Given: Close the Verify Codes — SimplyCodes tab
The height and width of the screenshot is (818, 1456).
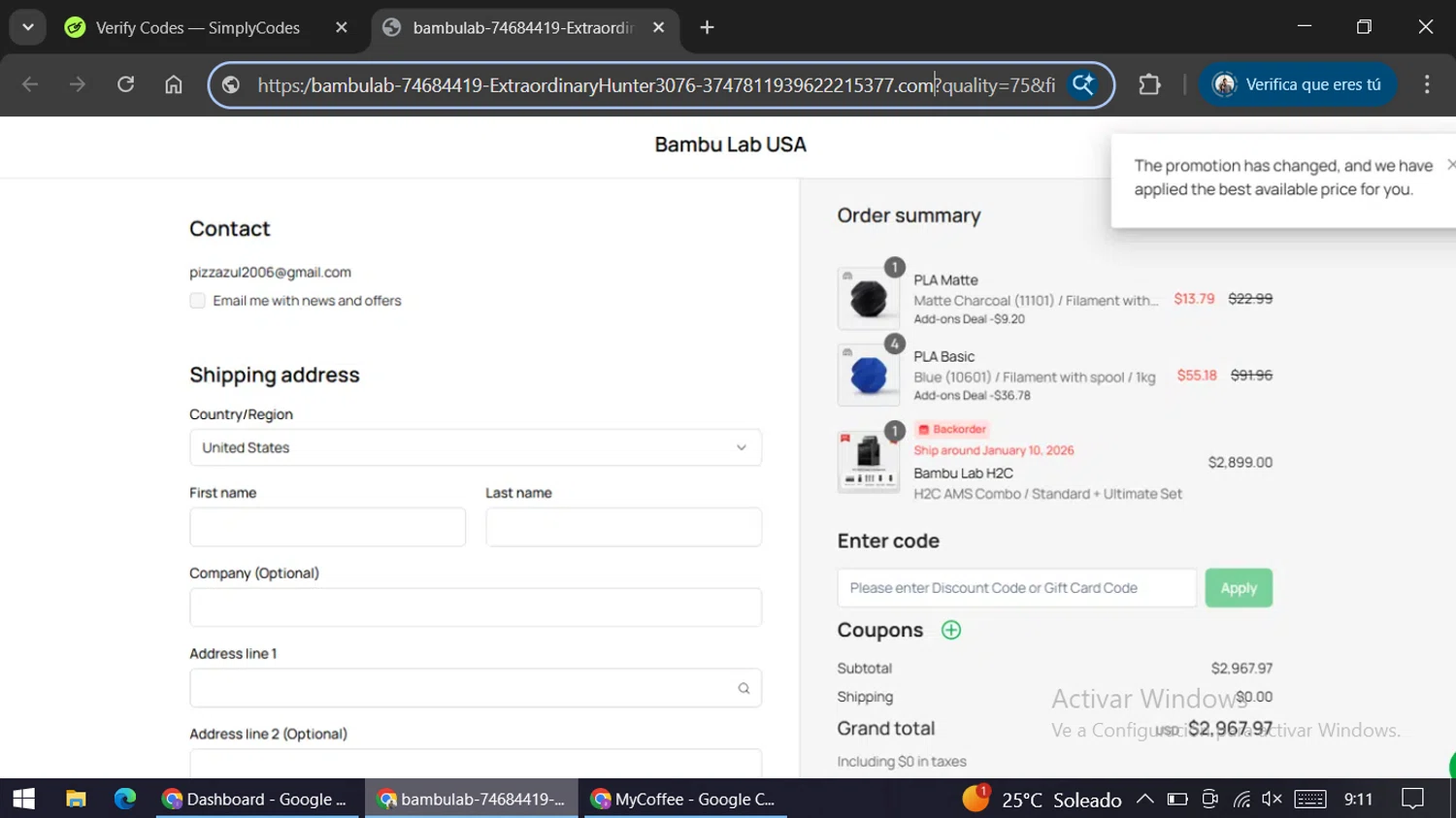Looking at the screenshot, I should click(x=341, y=28).
